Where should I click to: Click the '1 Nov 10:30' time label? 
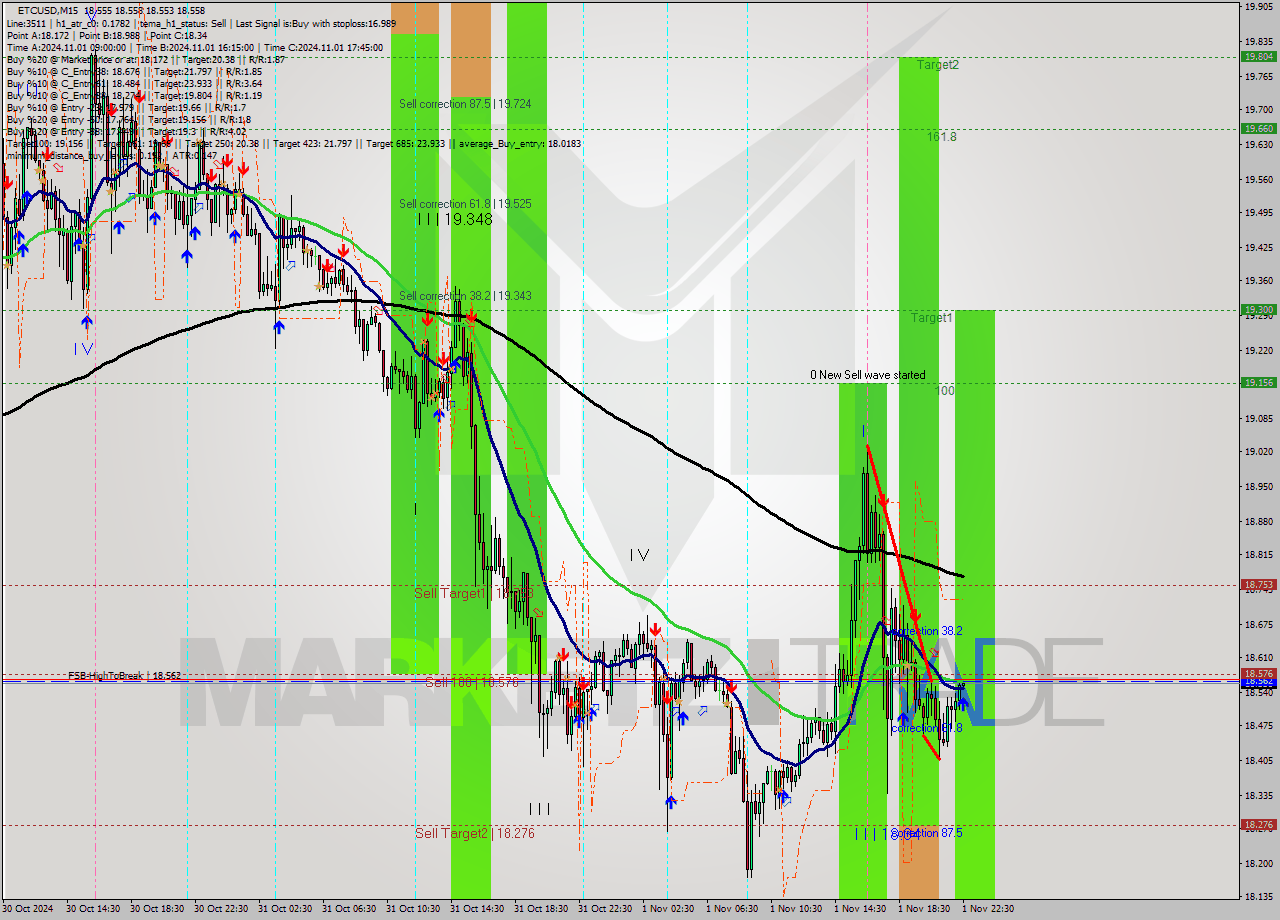(x=797, y=909)
